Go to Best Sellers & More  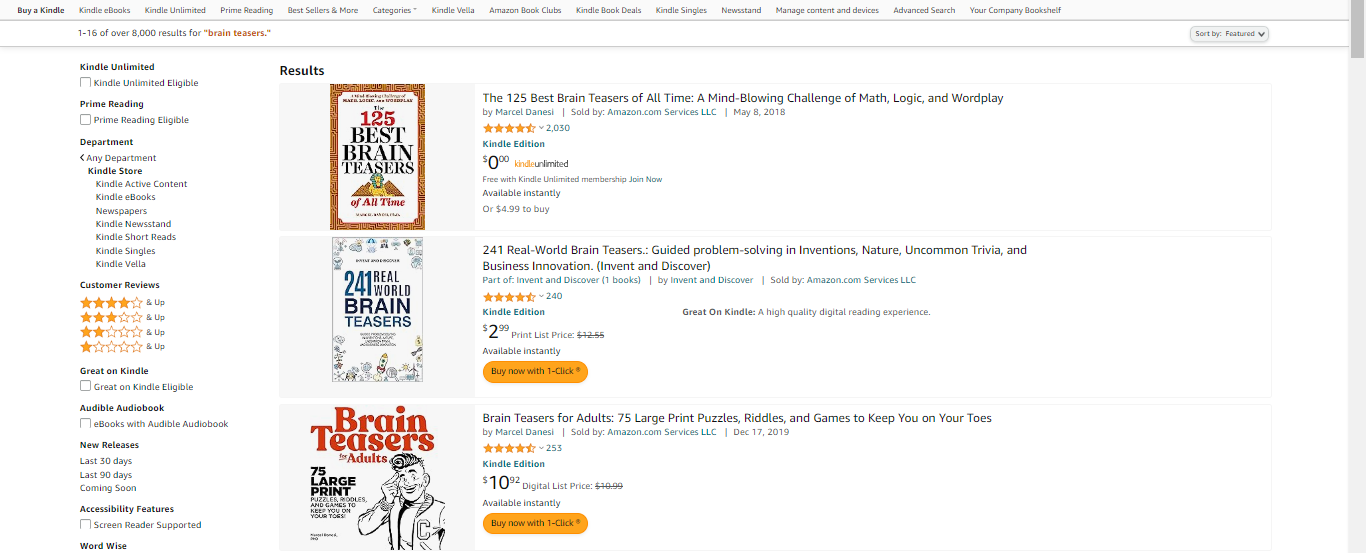click(x=322, y=10)
